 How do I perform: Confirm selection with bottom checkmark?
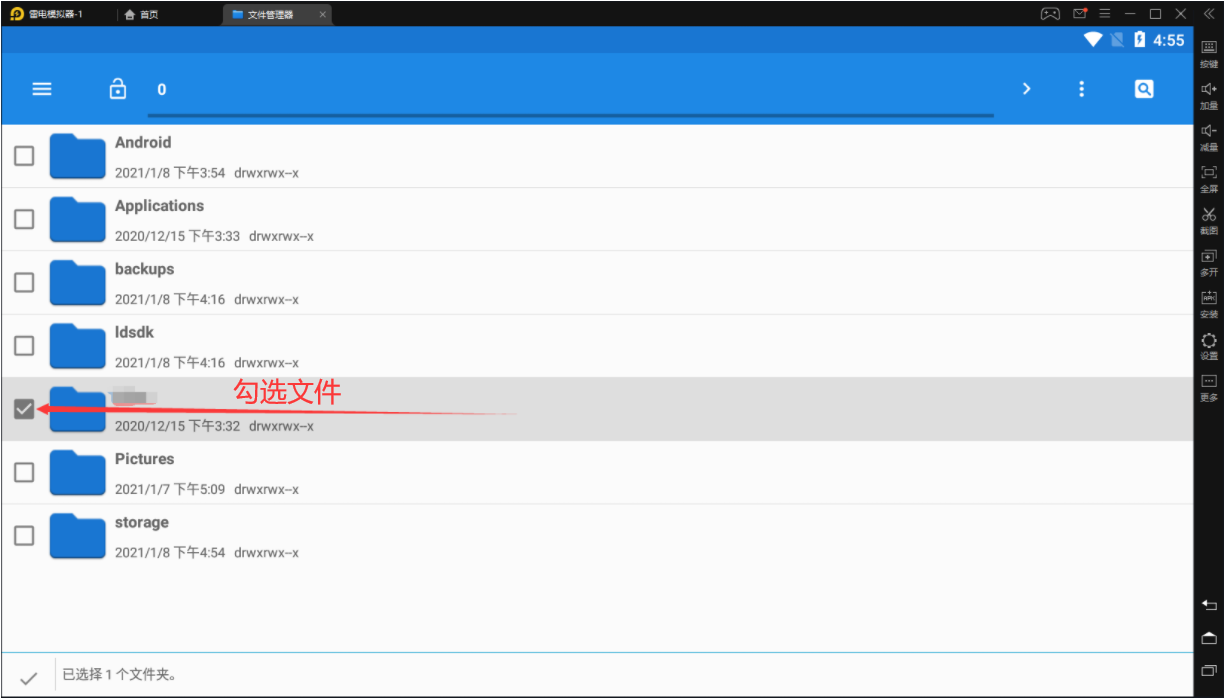pyautogui.click(x=29, y=678)
